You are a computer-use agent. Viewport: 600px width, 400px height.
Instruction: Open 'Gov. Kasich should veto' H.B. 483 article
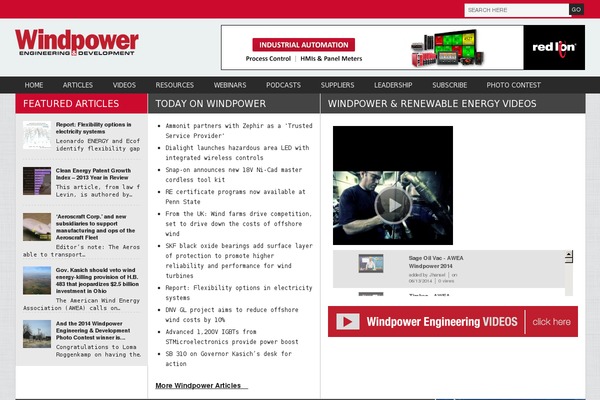(x=97, y=281)
